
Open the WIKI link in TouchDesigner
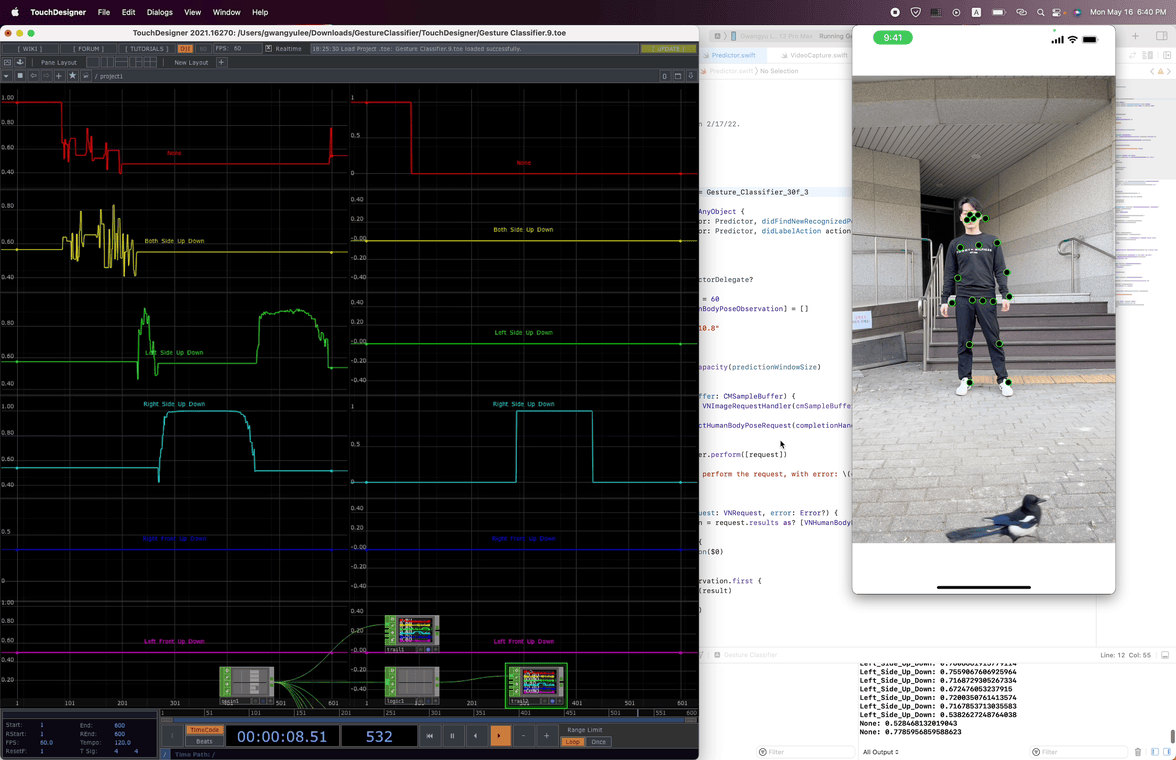pyautogui.click(x=30, y=49)
